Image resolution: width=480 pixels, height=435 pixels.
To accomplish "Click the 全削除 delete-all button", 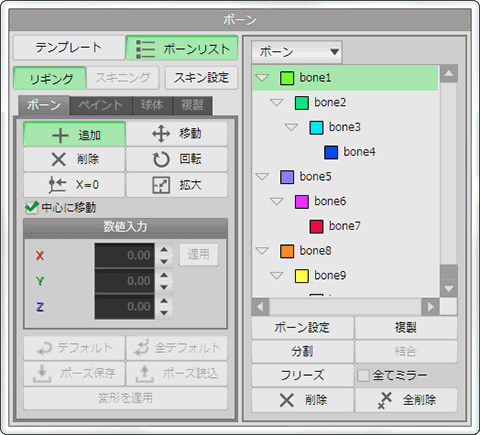I will (406, 400).
